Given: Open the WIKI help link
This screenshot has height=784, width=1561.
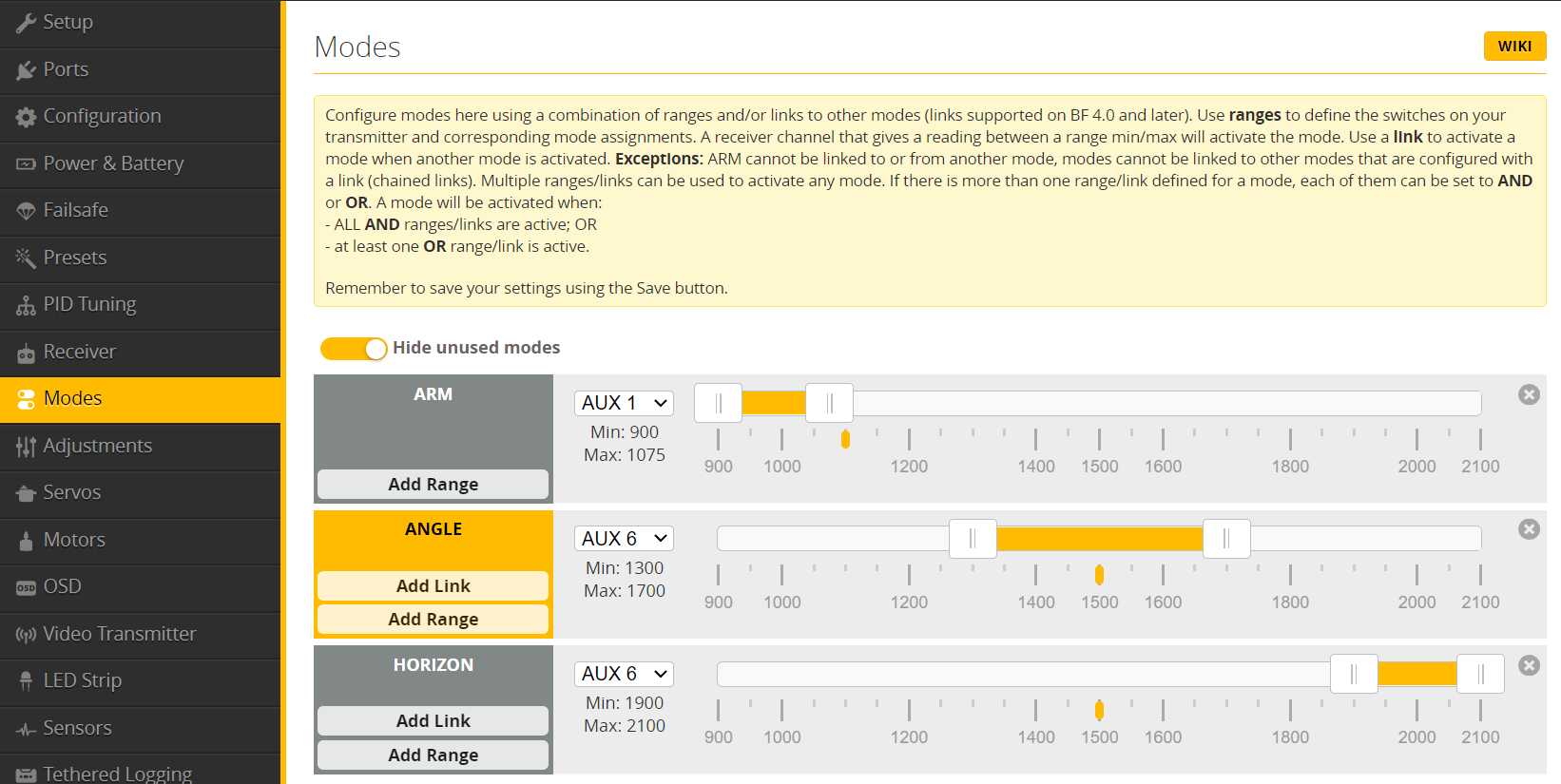Looking at the screenshot, I should point(1514,47).
